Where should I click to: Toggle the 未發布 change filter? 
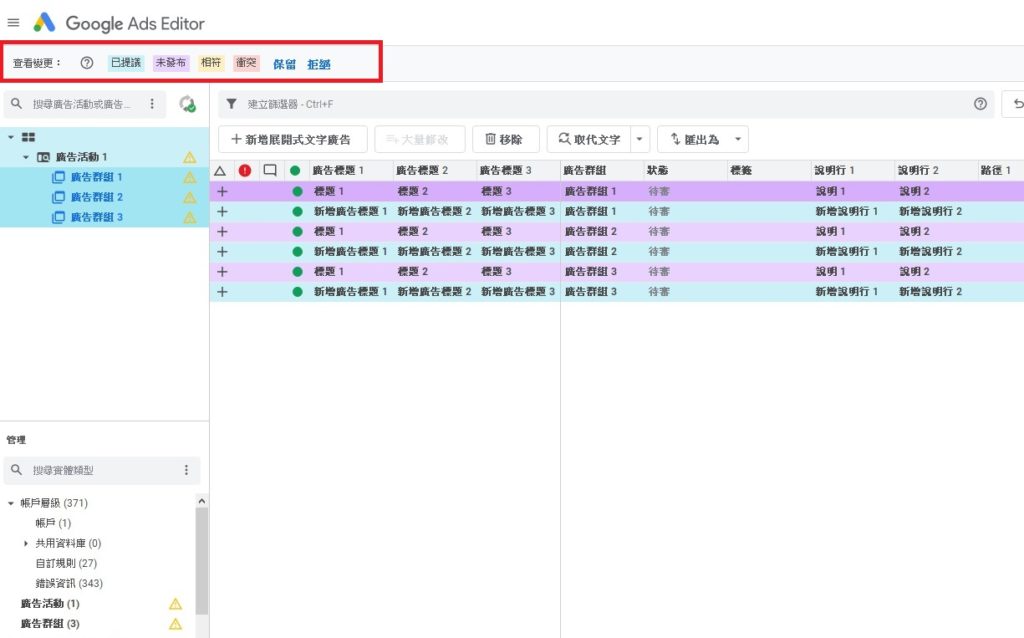(x=171, y=63)
